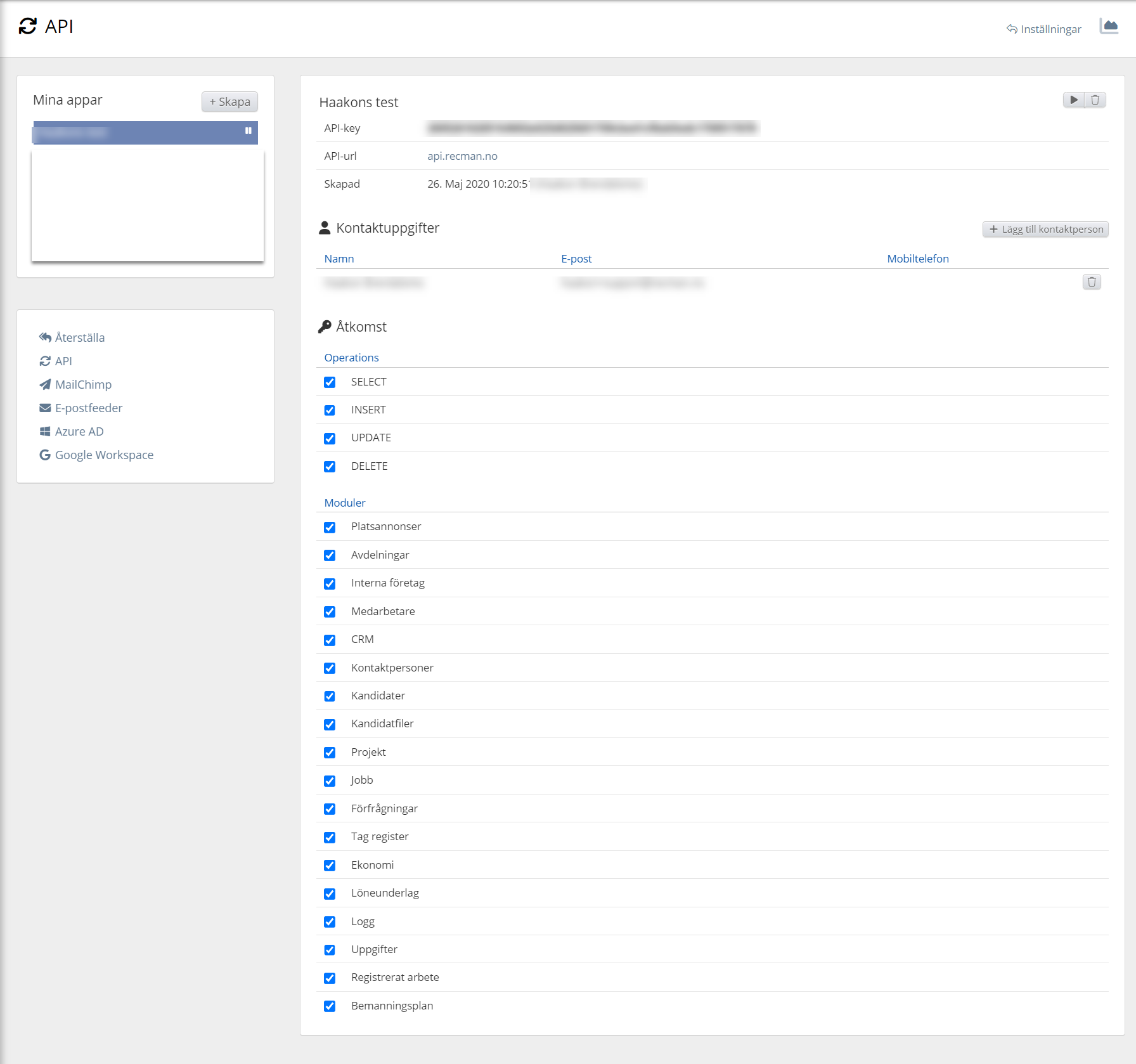Select Återställa in the sidebar
The height and width of the screenshot is (1064, 1136).
point(79,337)
